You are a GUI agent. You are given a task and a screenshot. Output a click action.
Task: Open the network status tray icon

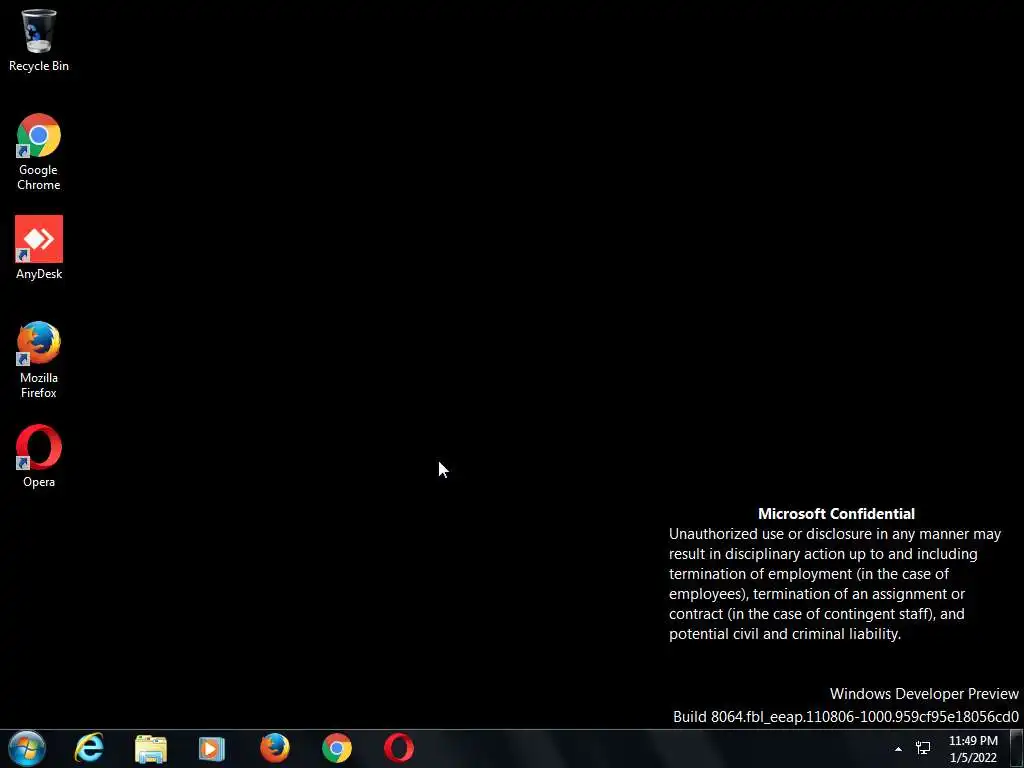click(x=923, y=748)
